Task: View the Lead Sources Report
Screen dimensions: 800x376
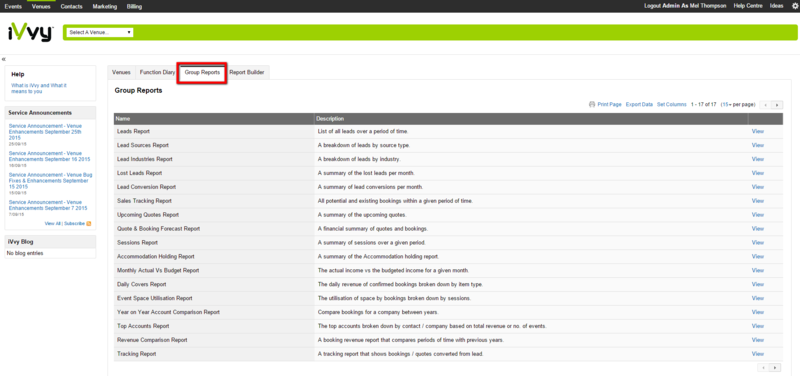Action: (x=758, y=145)
